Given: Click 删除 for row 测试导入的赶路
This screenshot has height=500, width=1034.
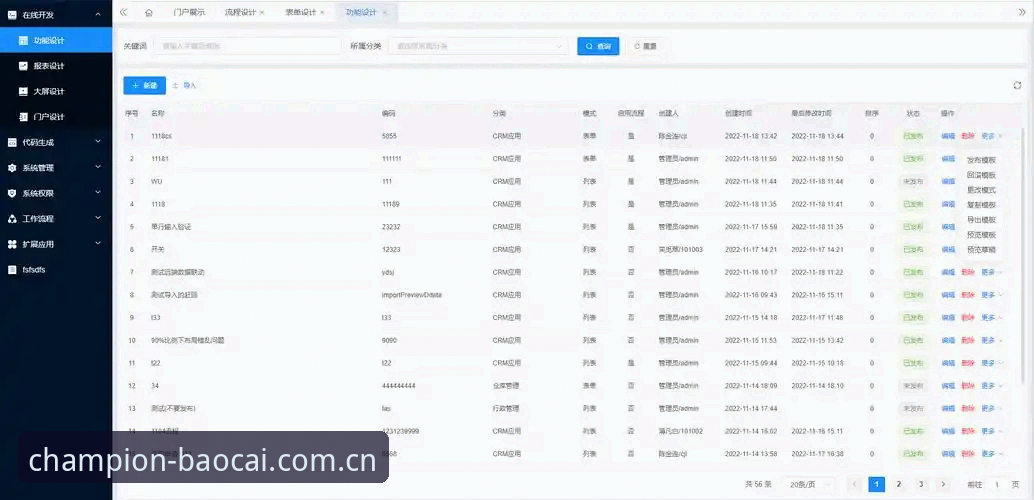Looking at the screenshot, I should tap(967, 296).
